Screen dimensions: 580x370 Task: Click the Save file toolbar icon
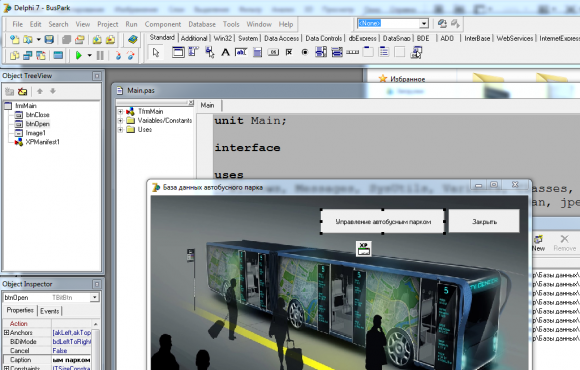click(49, 39)
